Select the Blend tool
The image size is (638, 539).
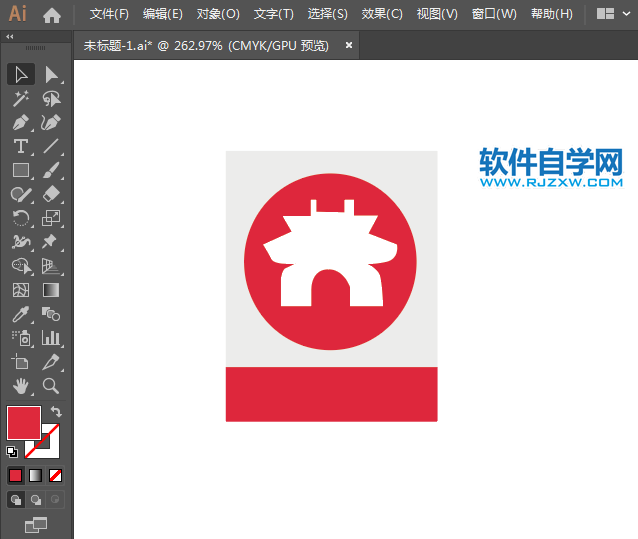51,314
